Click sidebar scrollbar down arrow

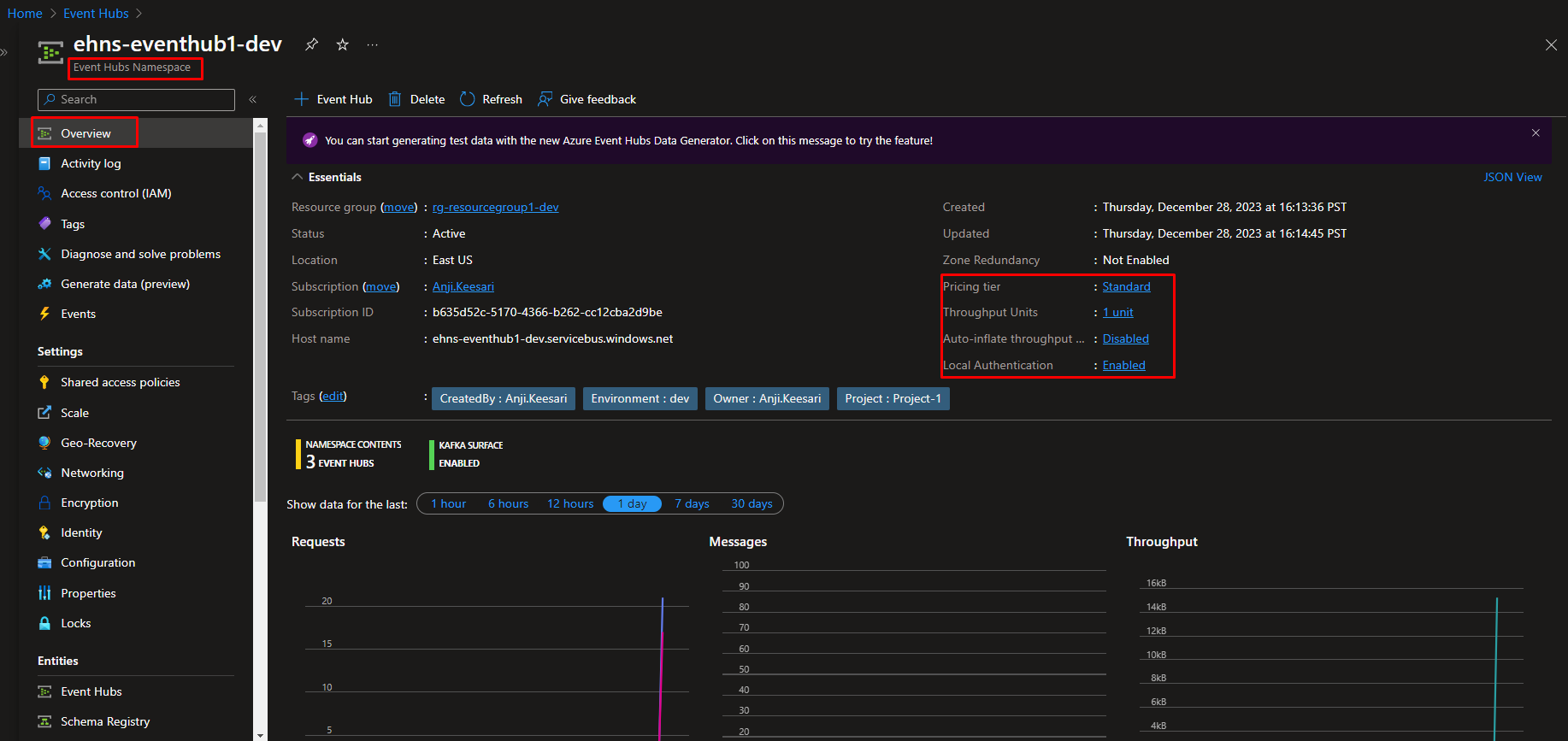tap(260, 734)
